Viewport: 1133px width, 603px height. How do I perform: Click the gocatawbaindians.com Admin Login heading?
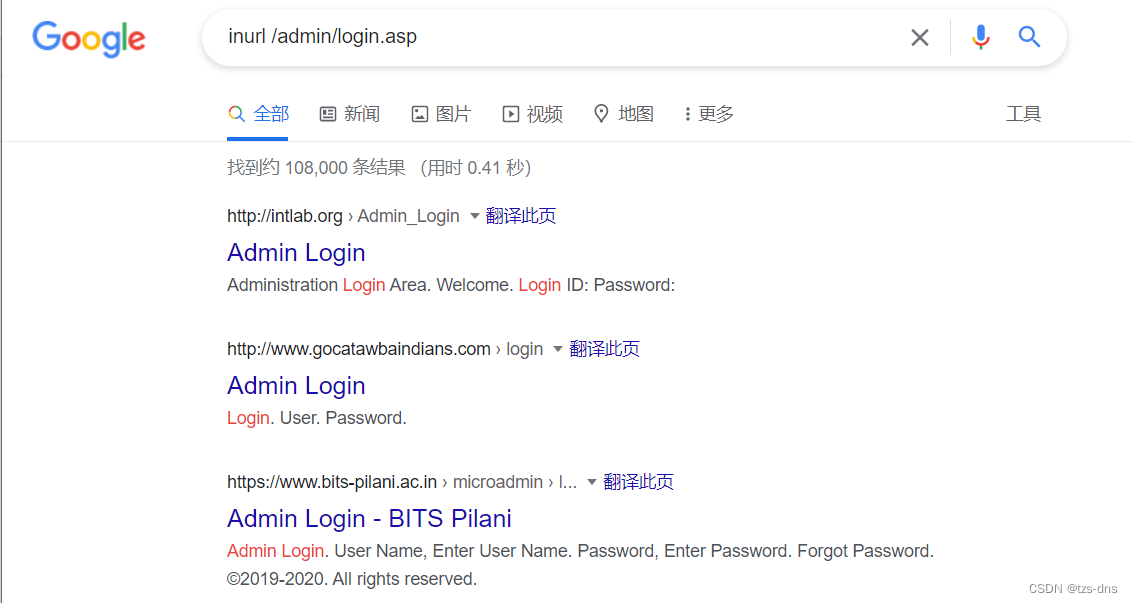click(x=295, y=385)
